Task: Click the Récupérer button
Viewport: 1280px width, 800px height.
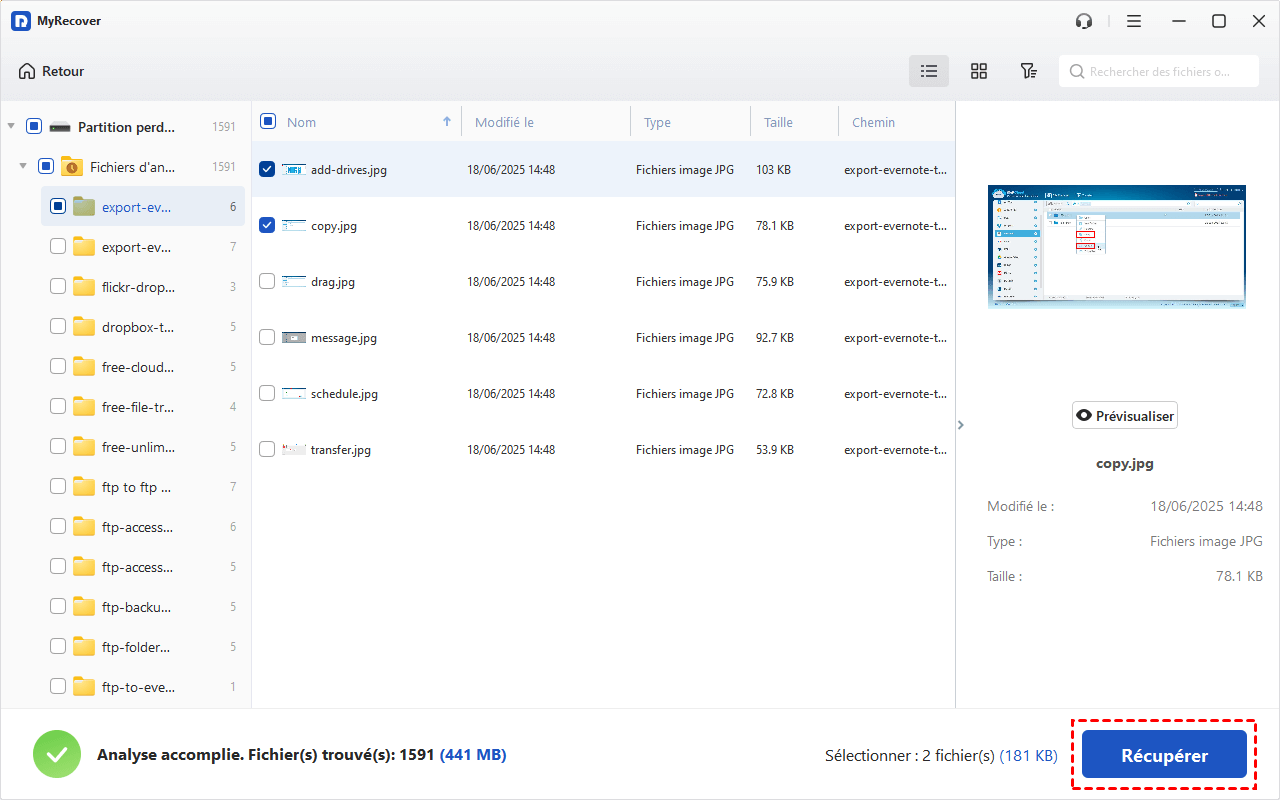Action: click(x=1164, y=755)
